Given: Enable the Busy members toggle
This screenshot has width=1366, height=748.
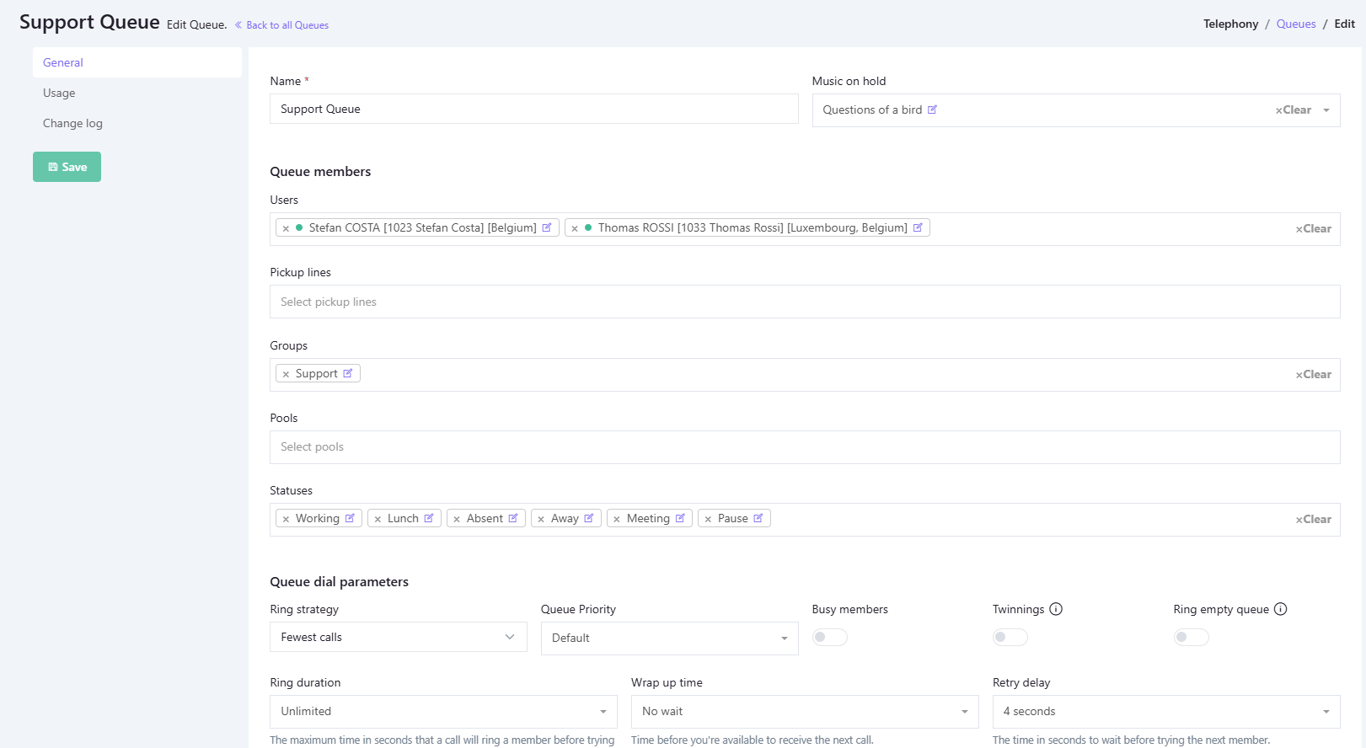Looking at the screenshot, I should pos(830,637).
